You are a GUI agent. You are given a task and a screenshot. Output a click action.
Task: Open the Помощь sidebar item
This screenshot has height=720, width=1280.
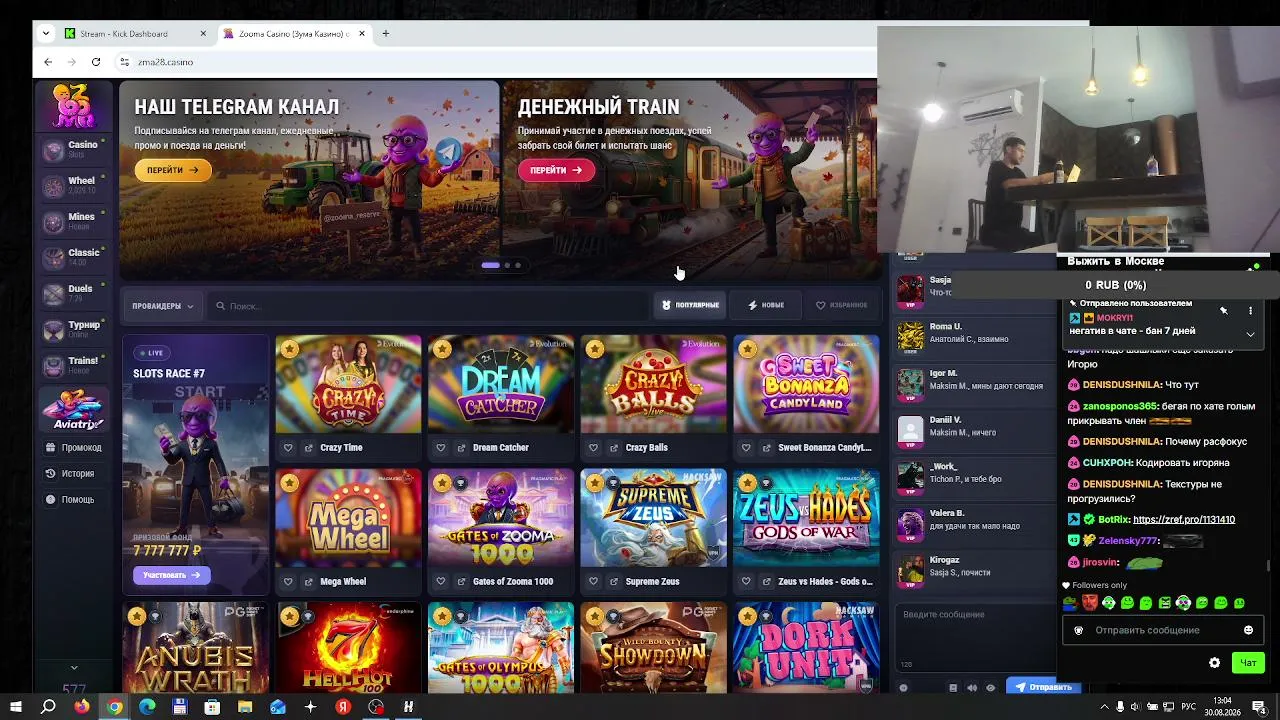pyautogui.click(x=70, y=500)
